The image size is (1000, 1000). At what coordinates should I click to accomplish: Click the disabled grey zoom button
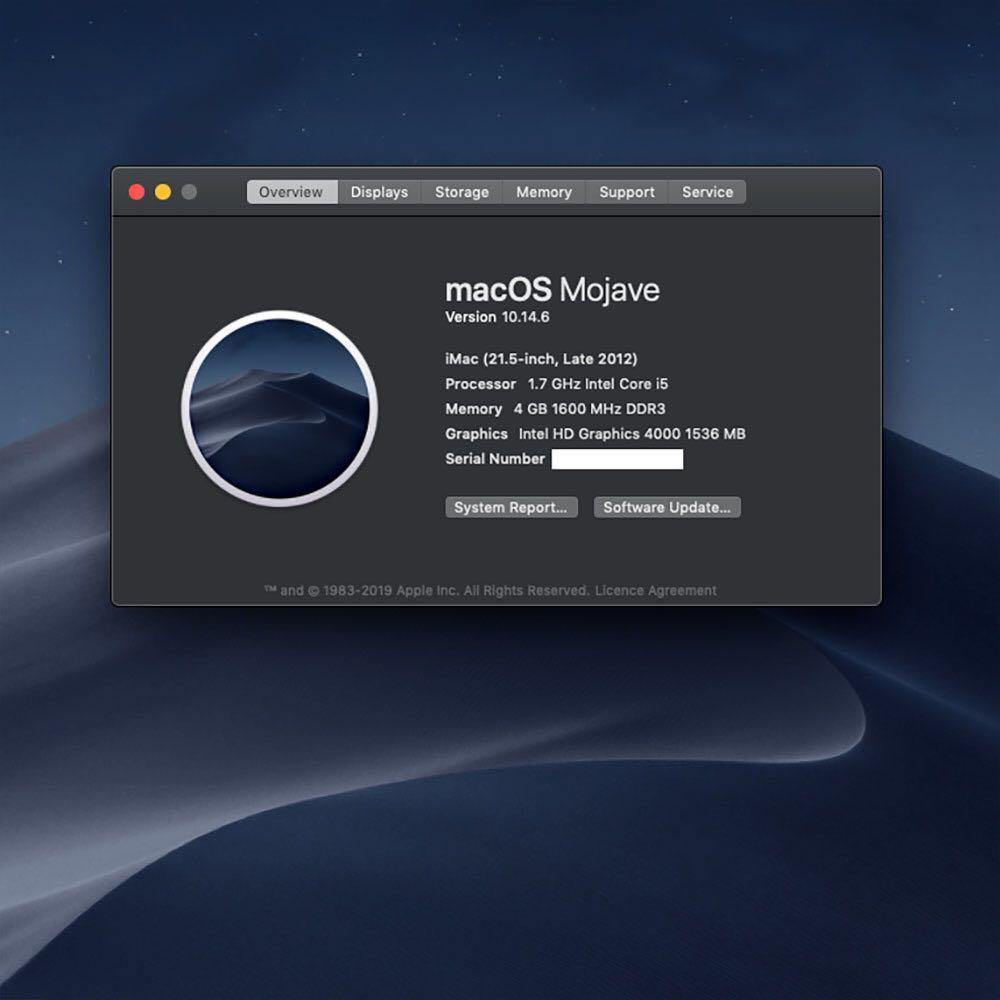click(189, 192)
